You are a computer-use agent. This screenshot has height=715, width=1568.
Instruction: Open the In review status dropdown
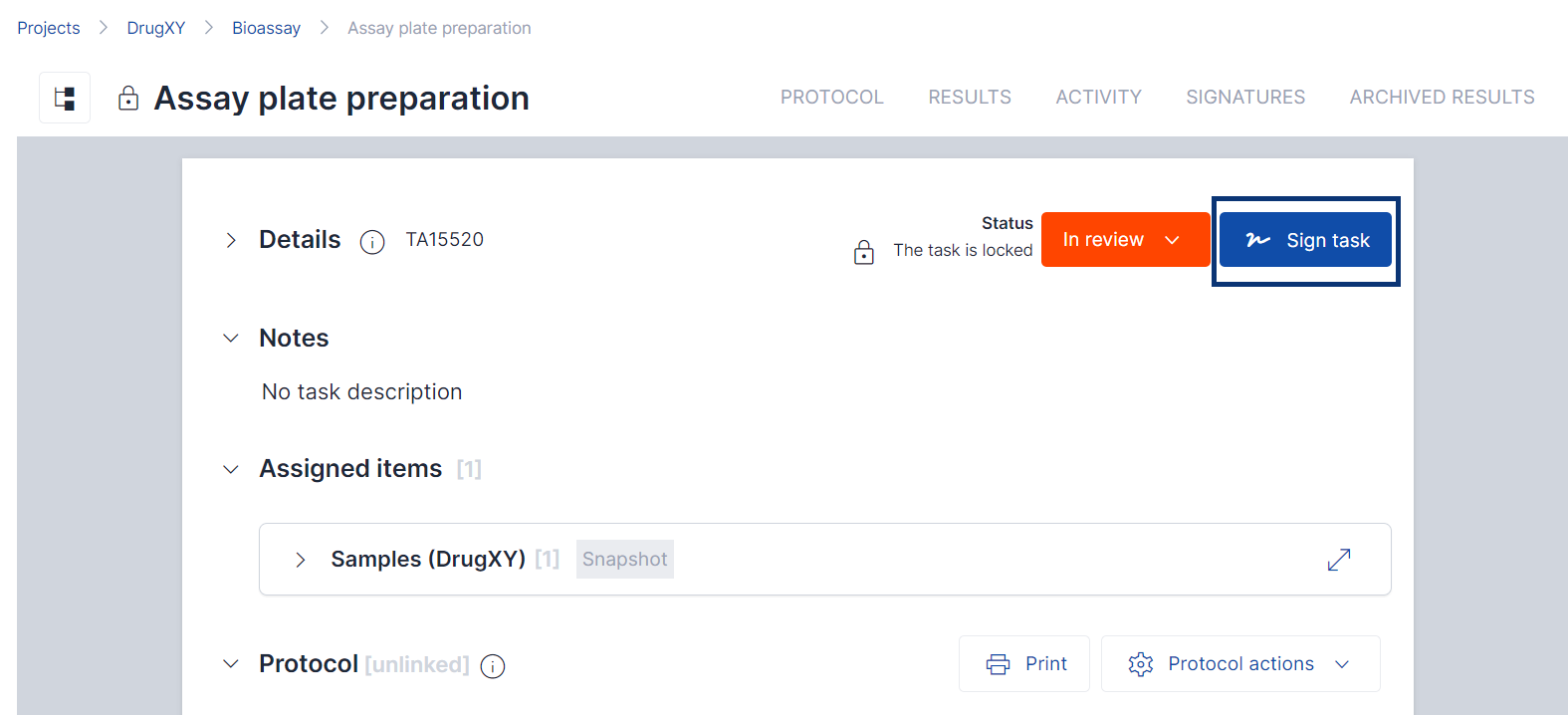1125,240
